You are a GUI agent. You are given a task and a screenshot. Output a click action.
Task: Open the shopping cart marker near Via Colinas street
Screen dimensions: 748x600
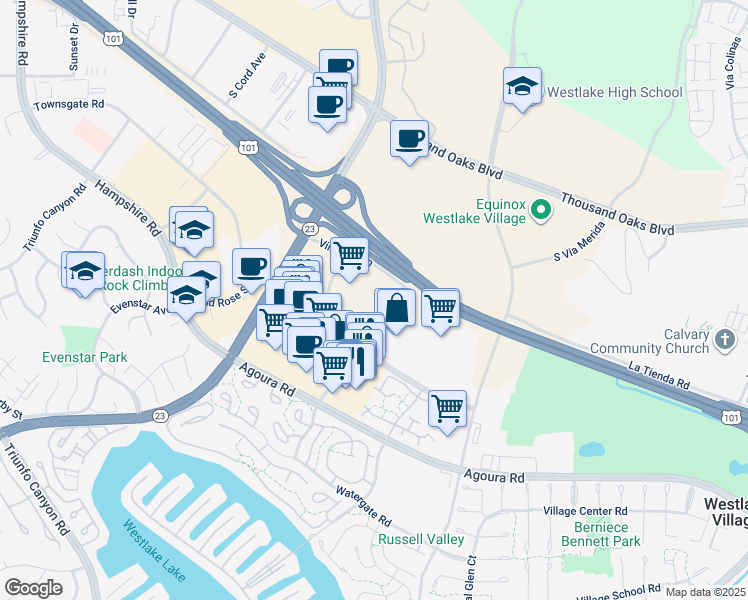[x=349, y=260]
